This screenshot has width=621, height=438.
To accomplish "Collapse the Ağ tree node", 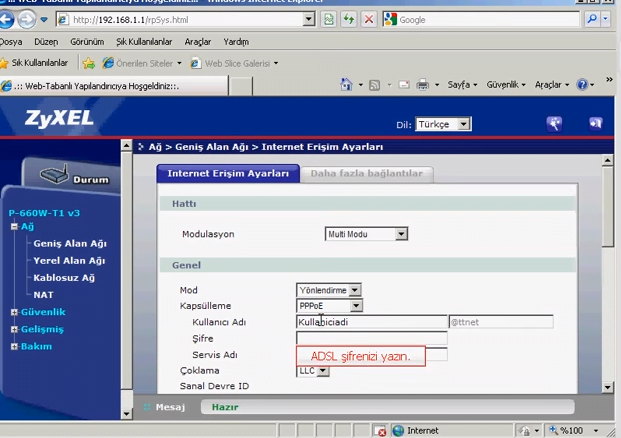I will pos(15,227).
